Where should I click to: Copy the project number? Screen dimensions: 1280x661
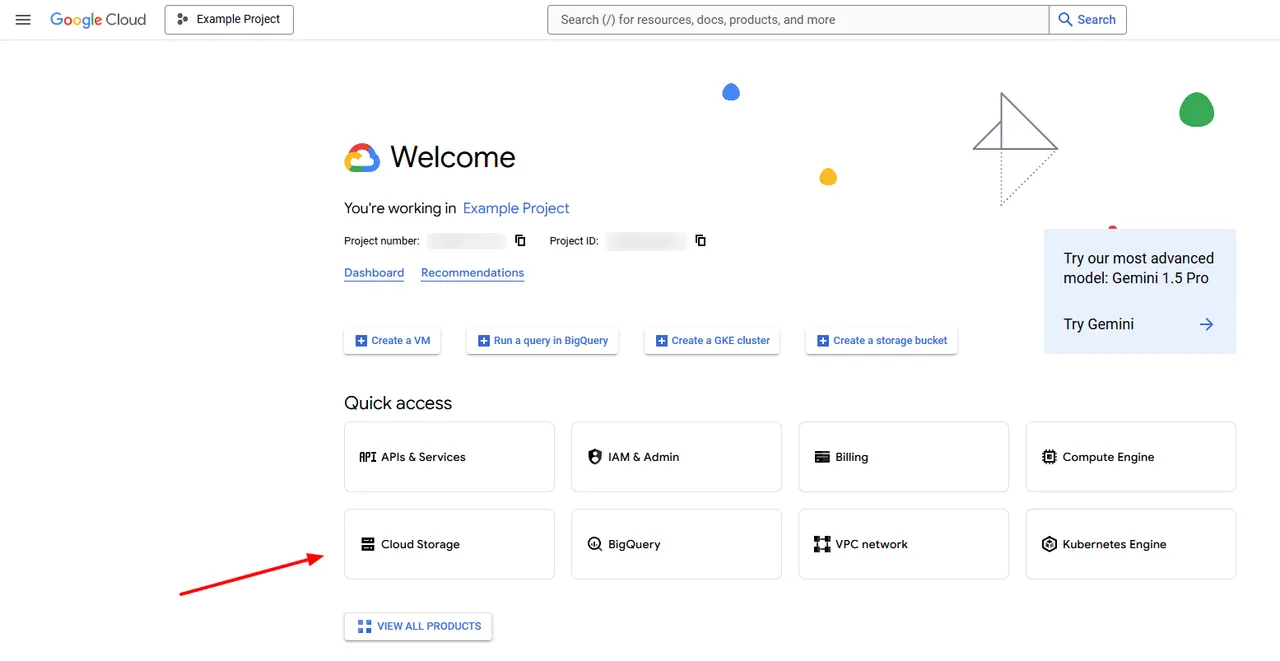(520, 241)
